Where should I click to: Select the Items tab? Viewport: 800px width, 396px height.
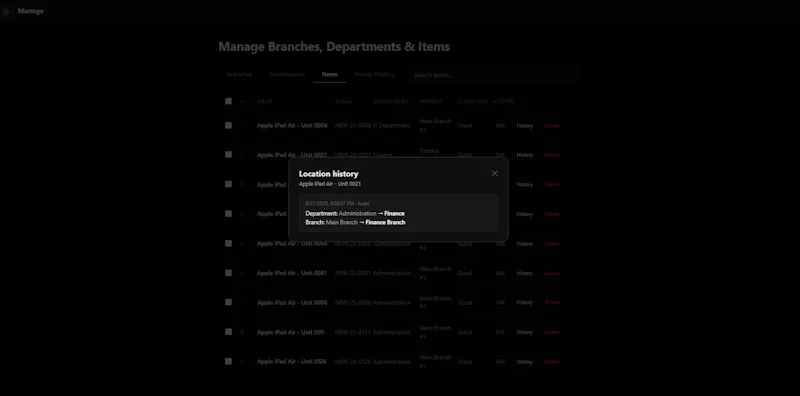pos(330,75)
